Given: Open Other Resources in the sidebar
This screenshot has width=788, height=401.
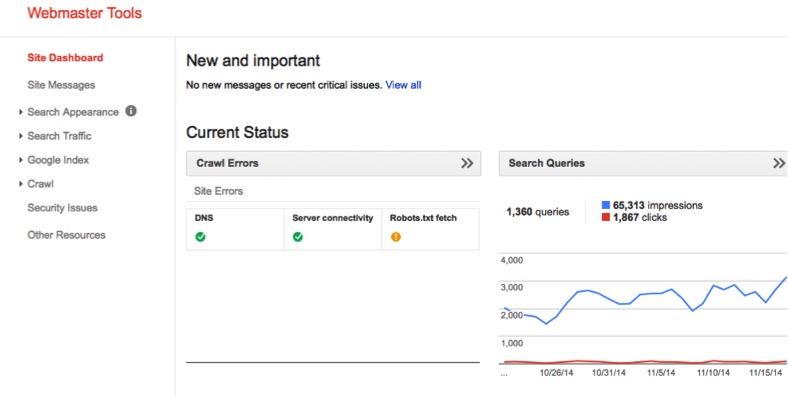Looking at the screenshot, I should (x=66, y=235).
